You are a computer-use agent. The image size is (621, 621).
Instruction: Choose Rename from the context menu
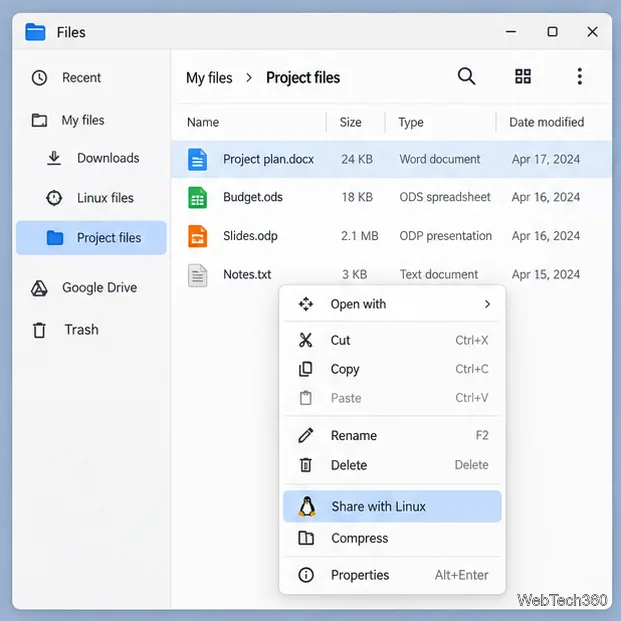[392, 436]
